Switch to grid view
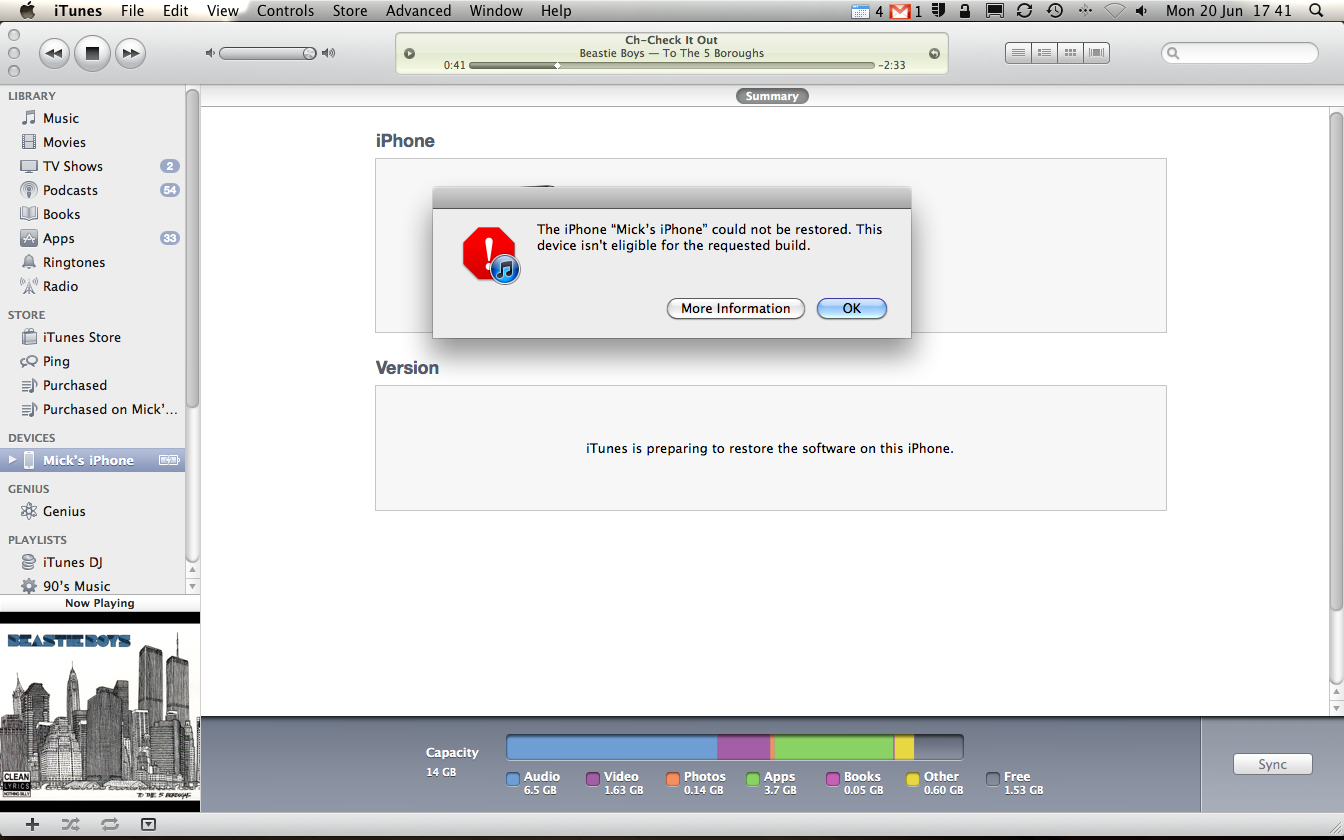1344x840 pixels. point(1070,53)
